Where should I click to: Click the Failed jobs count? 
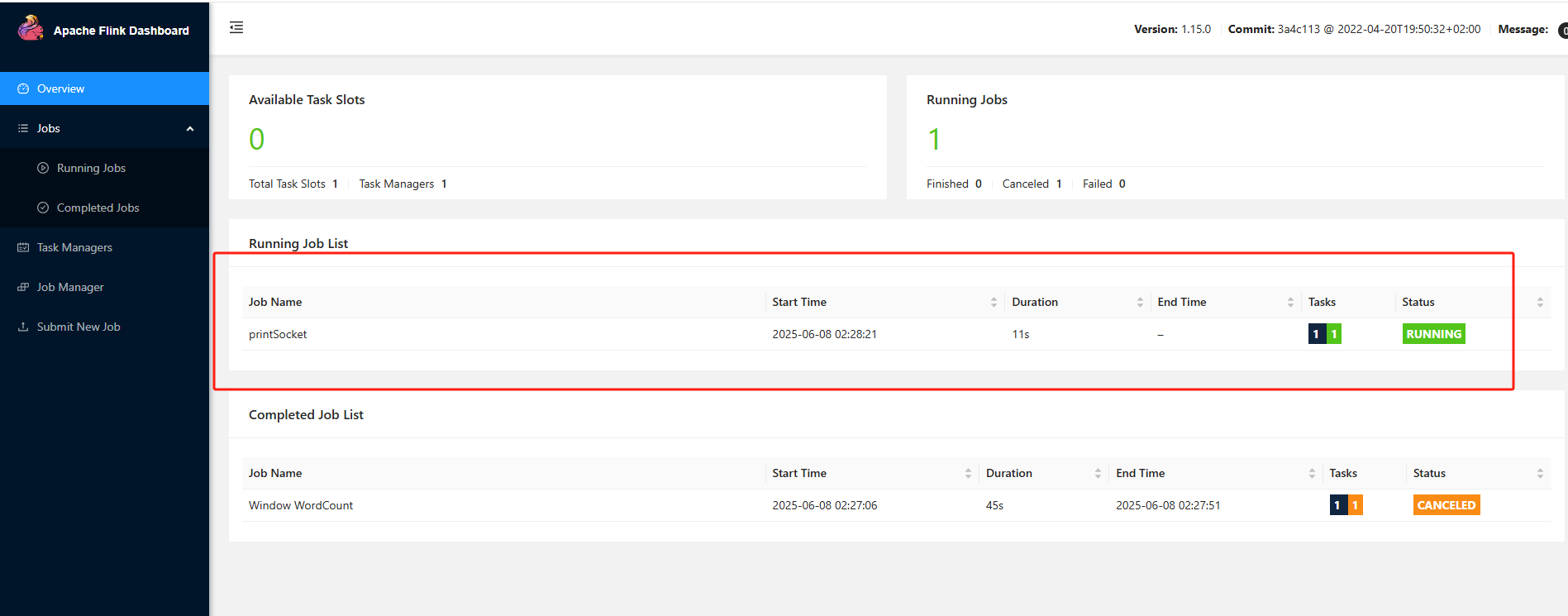pyautogui.click(x=1122, y=184)
